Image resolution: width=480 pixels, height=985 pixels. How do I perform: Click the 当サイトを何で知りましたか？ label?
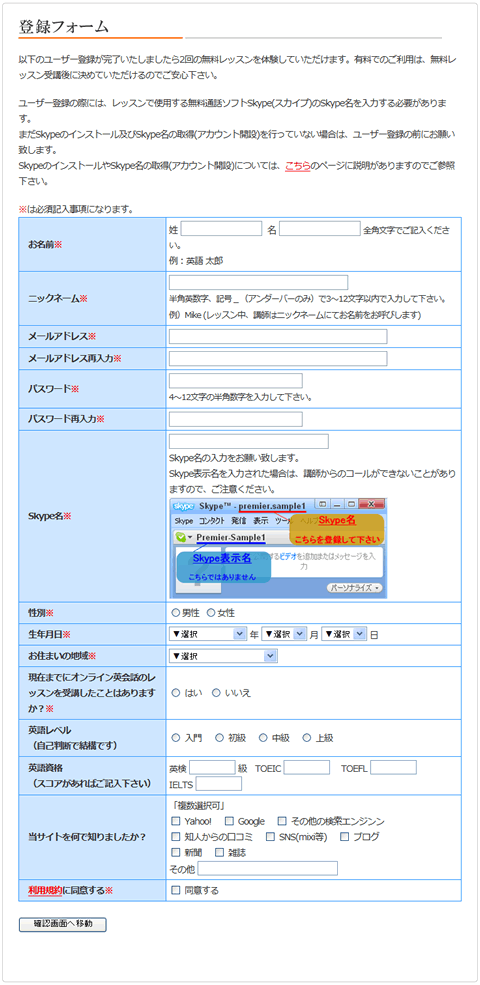tap(87, 837)
